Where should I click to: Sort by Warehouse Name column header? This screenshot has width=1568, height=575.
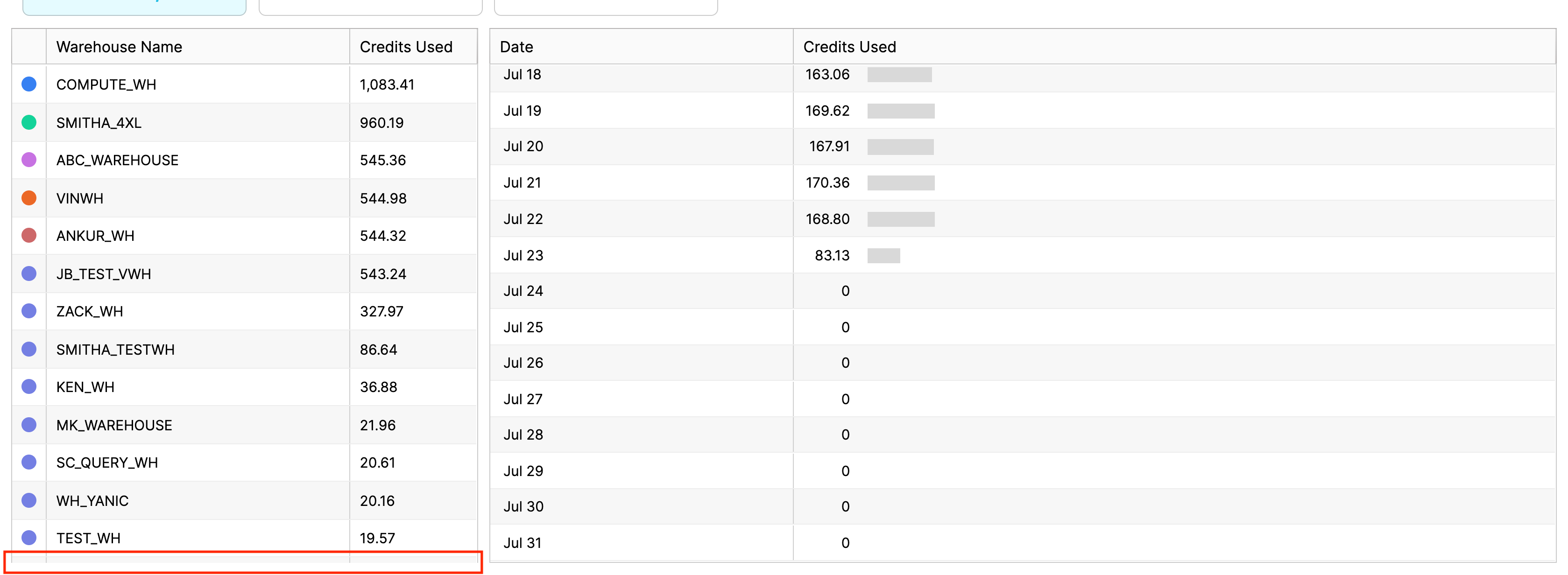click(120, 47)
